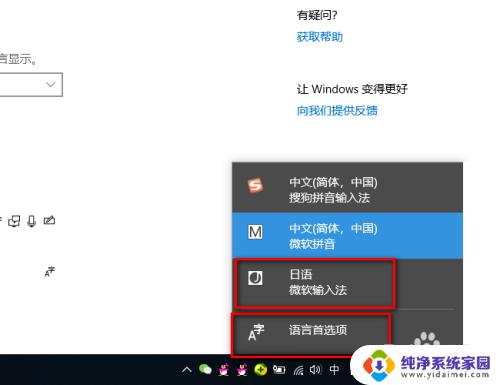Click the battery status tray icon
Screen dimensions: 500x385
tap(279, 369)
